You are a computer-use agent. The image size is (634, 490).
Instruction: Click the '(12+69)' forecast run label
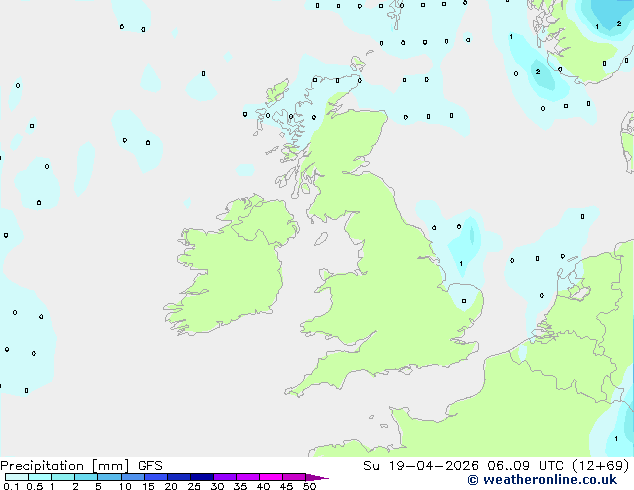click(601, 466)
